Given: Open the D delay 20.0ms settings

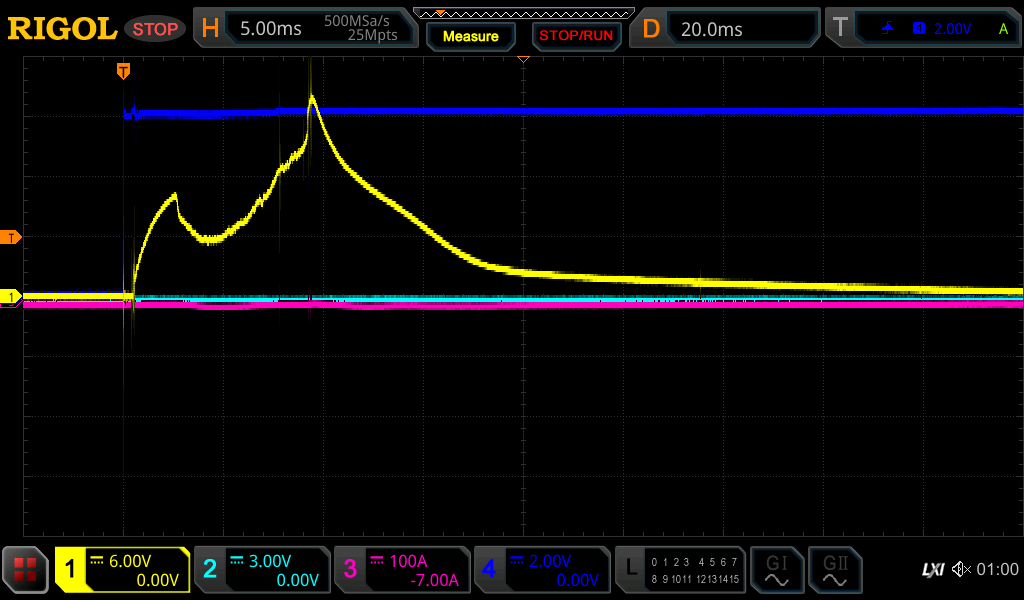Looking at the screenshot, I should tap(727, 29).
